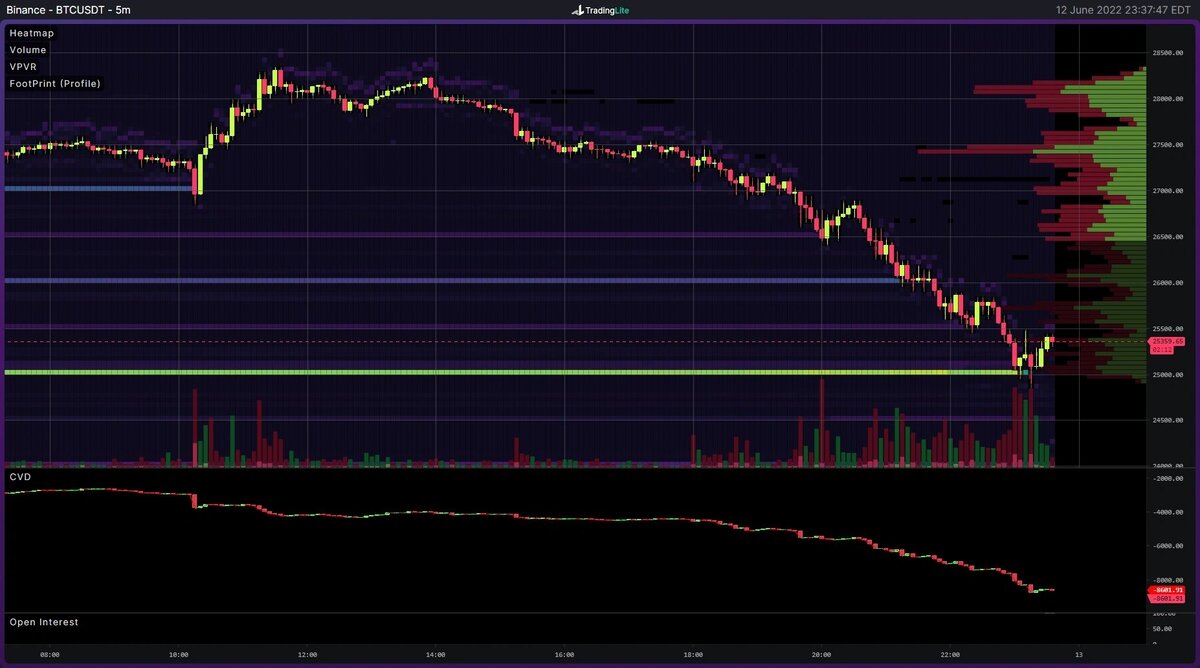Viewport: 1200px width, 668px height.
Task: Click the current price tag showing 25359.65
Action: pyautogui.click(x=1169, y=341)
